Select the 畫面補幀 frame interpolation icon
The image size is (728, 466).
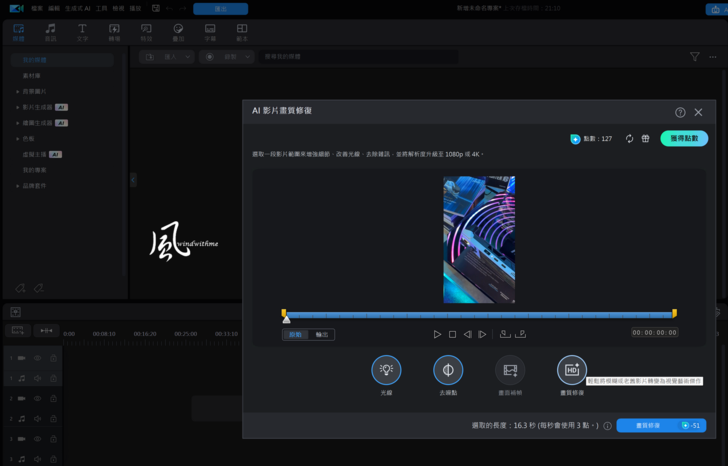point(510,370)
